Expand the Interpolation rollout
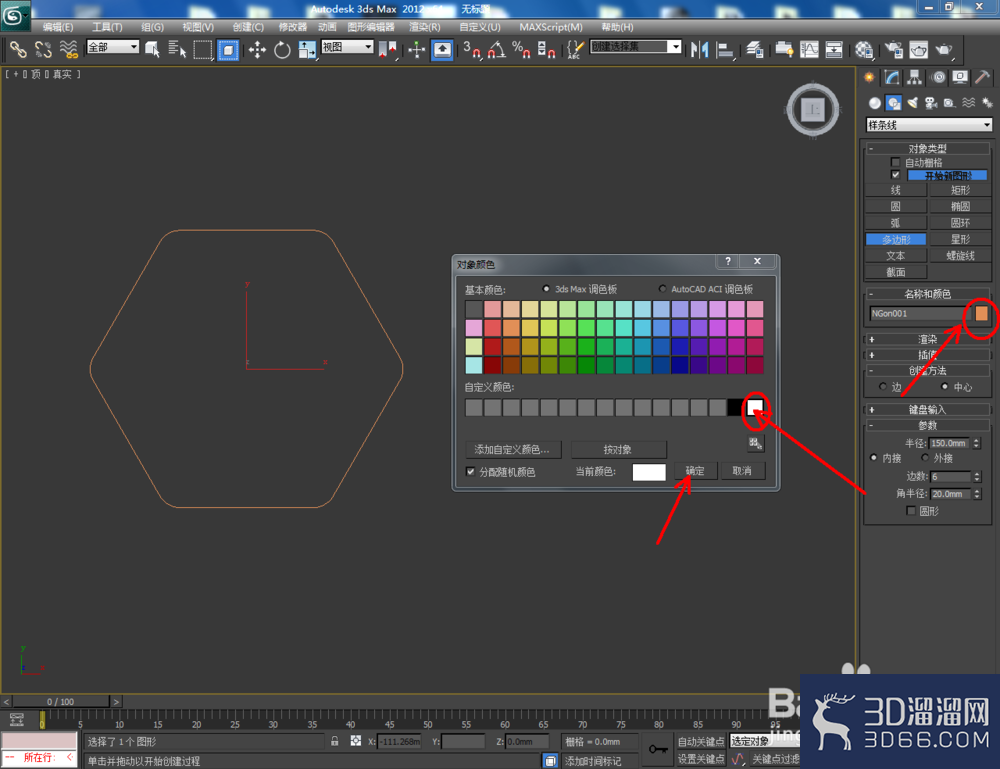This screenshot has width=1000, height=769. point(928,355)
